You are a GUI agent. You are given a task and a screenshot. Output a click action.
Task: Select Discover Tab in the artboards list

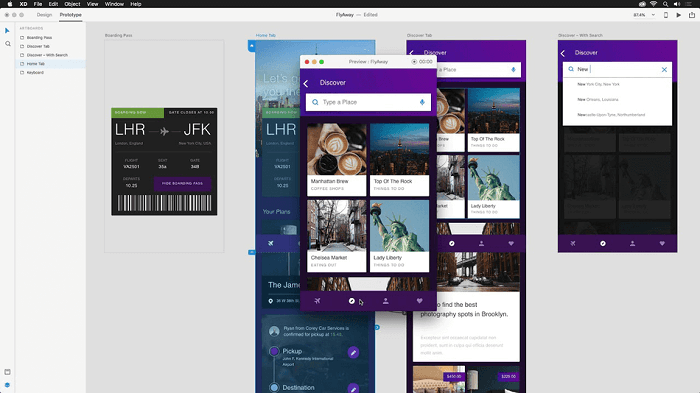38,46
